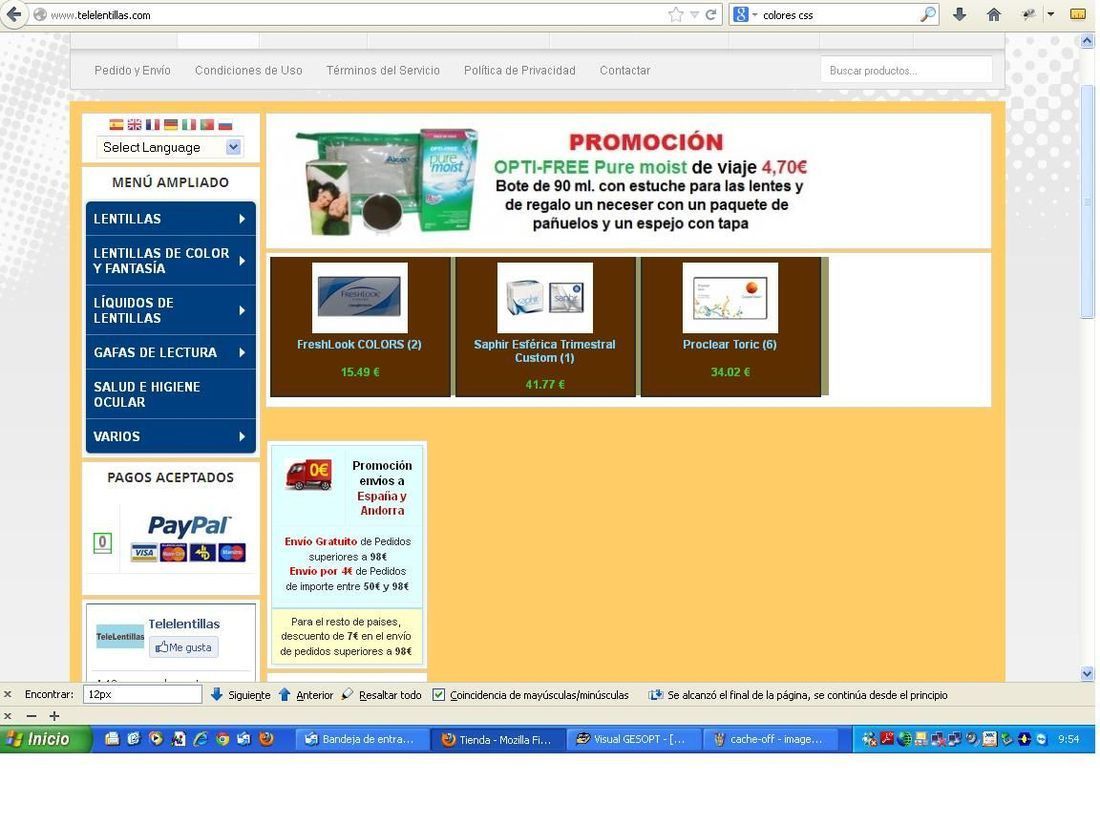1100x825 pixels.
Task: Click the yellow ruler add-on icon
Action: (1078, 14)
